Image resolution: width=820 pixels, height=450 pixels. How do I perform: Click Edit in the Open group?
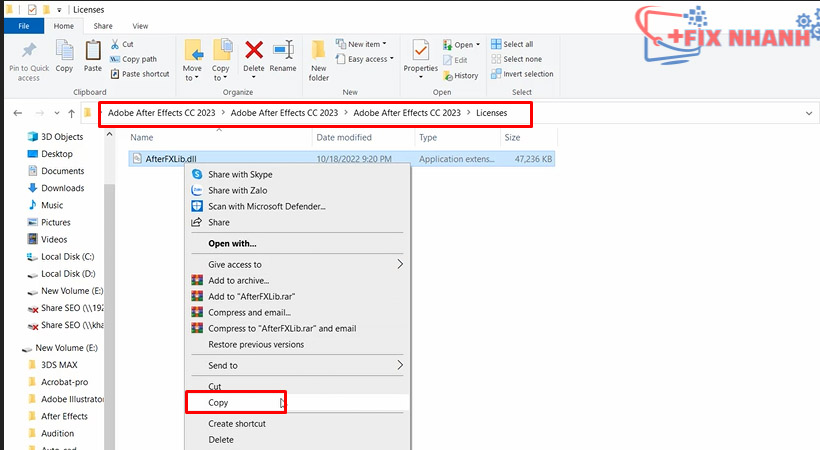[455, 60]
